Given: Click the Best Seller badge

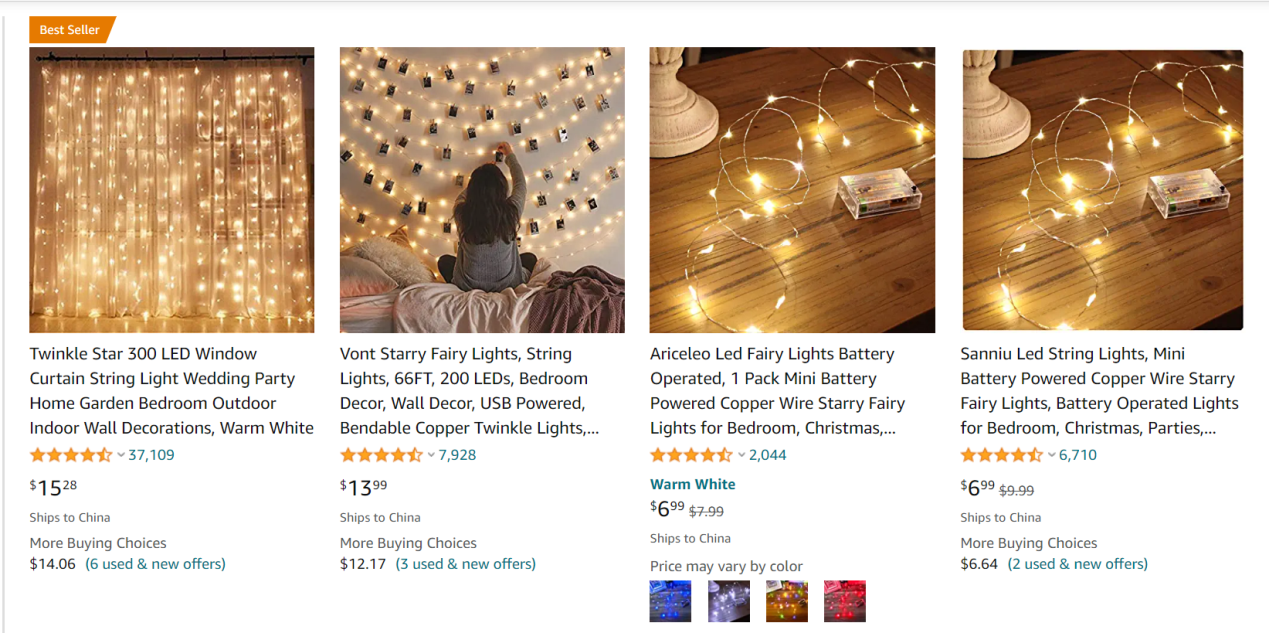Looking at the screenshot, I should tap(72, 30).
